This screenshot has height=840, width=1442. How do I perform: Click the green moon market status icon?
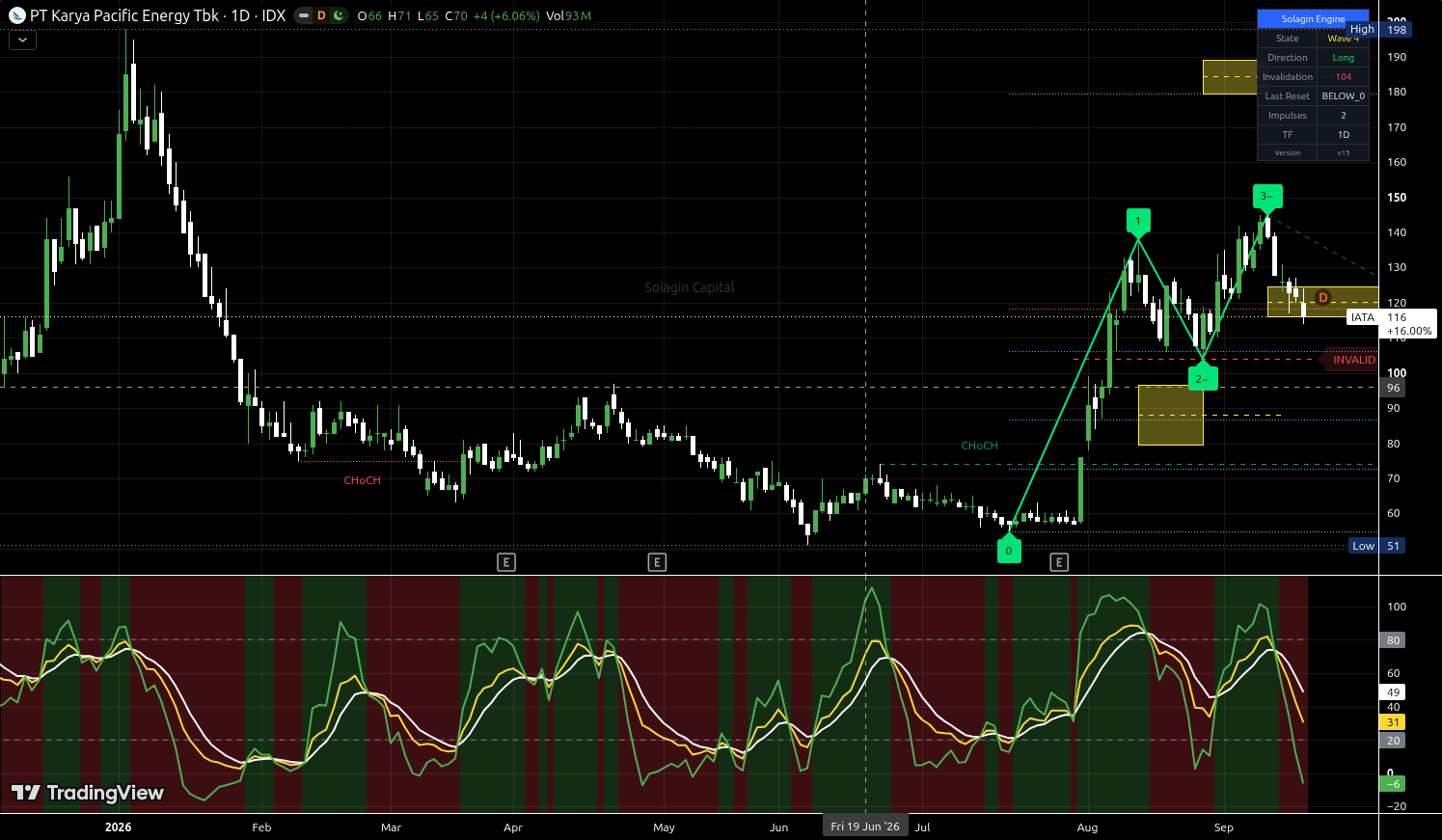(338, 15)
